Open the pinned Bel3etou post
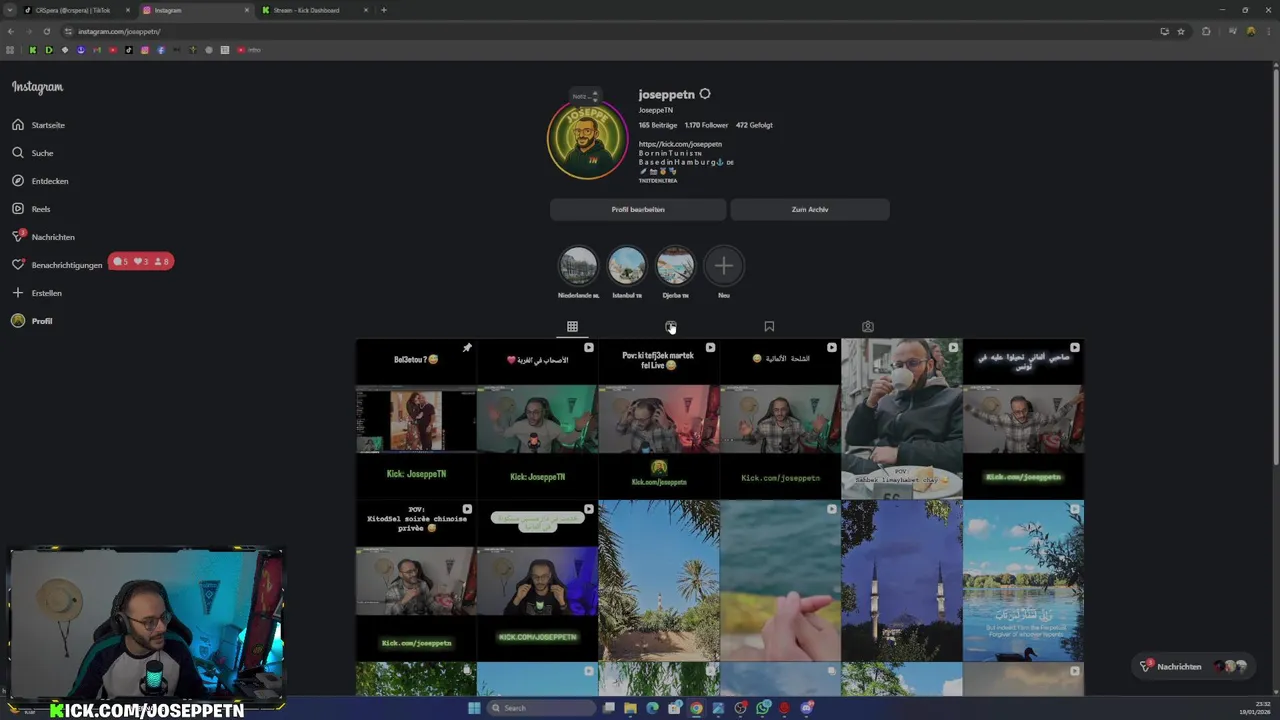The height and width of the screenshot is (720, 1280). pos(416,419)
